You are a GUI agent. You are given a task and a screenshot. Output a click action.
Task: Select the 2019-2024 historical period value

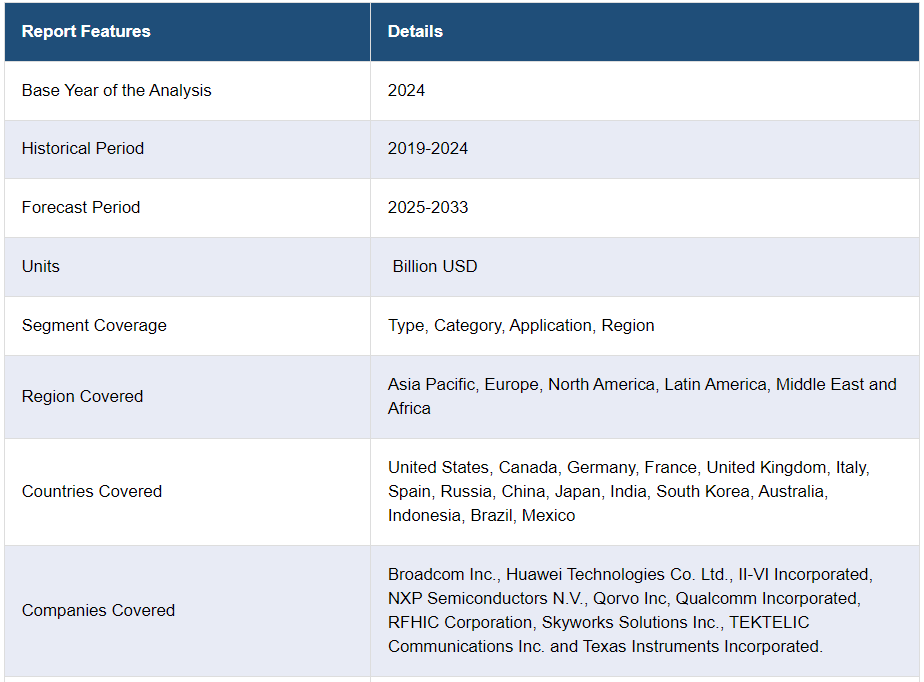pos(428,148)
